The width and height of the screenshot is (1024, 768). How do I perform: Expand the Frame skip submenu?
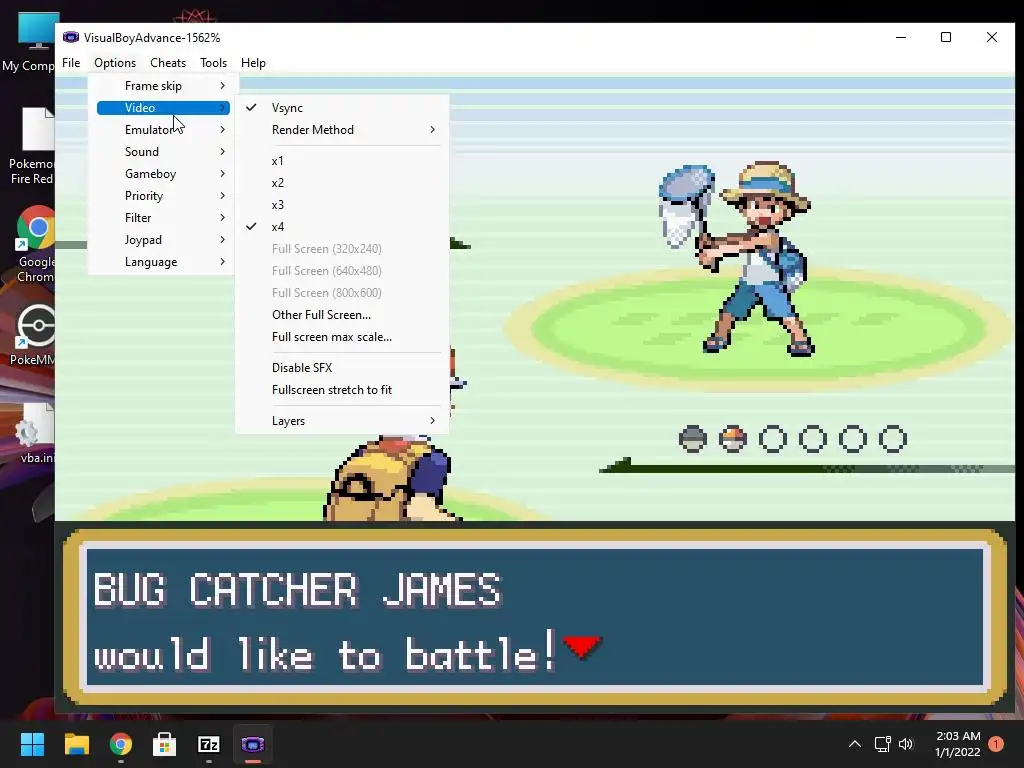(x=163, y=86)
